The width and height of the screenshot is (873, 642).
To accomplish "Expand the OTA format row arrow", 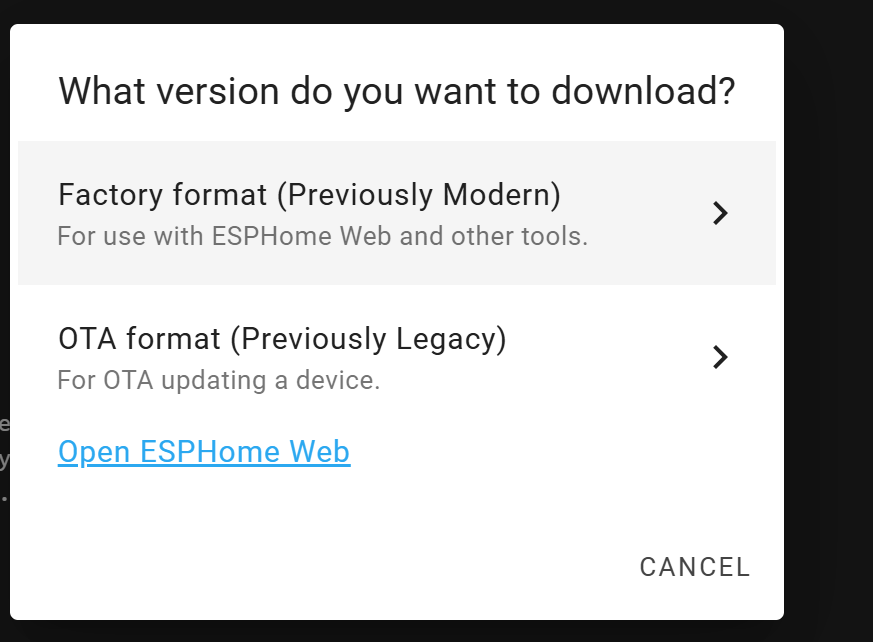I will point(720,357).
